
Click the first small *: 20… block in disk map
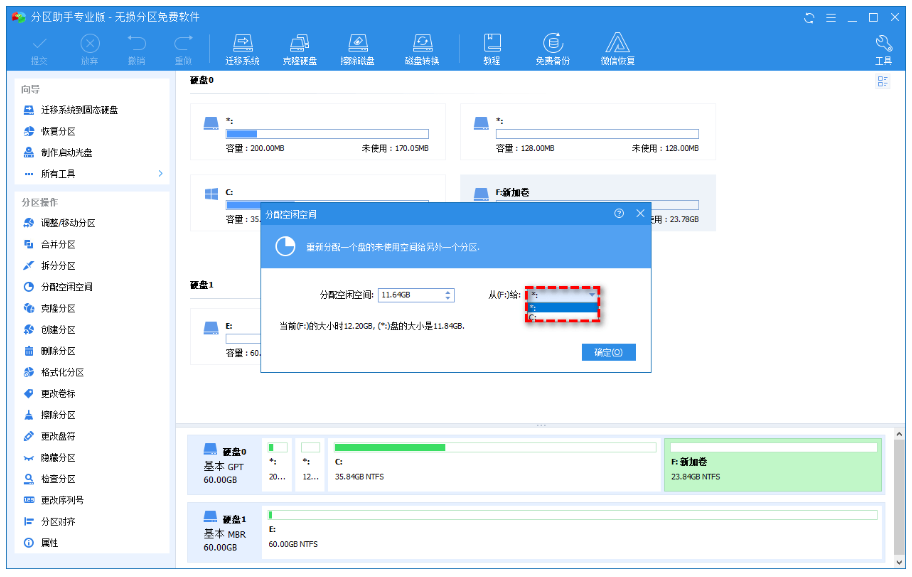click(277, 464)
